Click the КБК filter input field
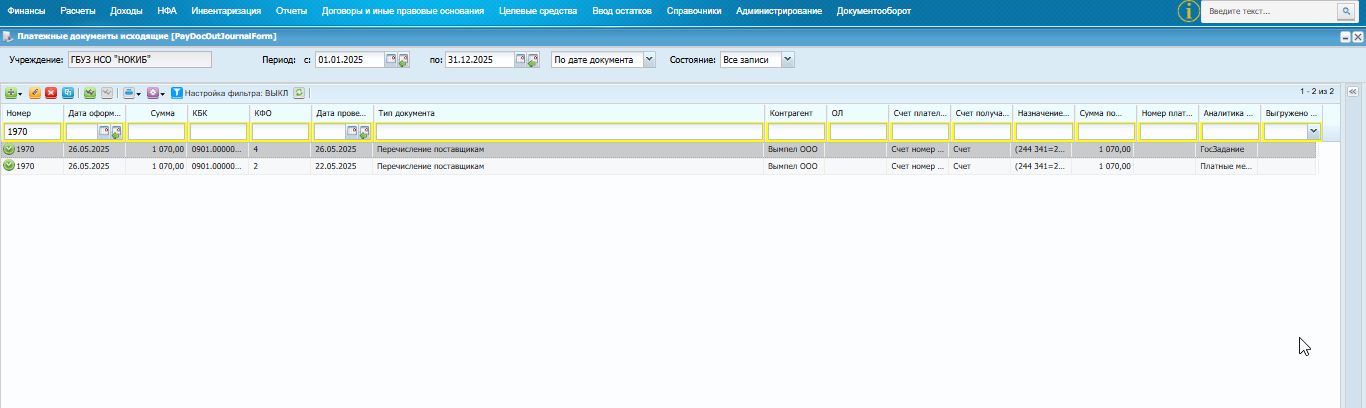Screen dimensions: 1366x408 pos(219,131)
